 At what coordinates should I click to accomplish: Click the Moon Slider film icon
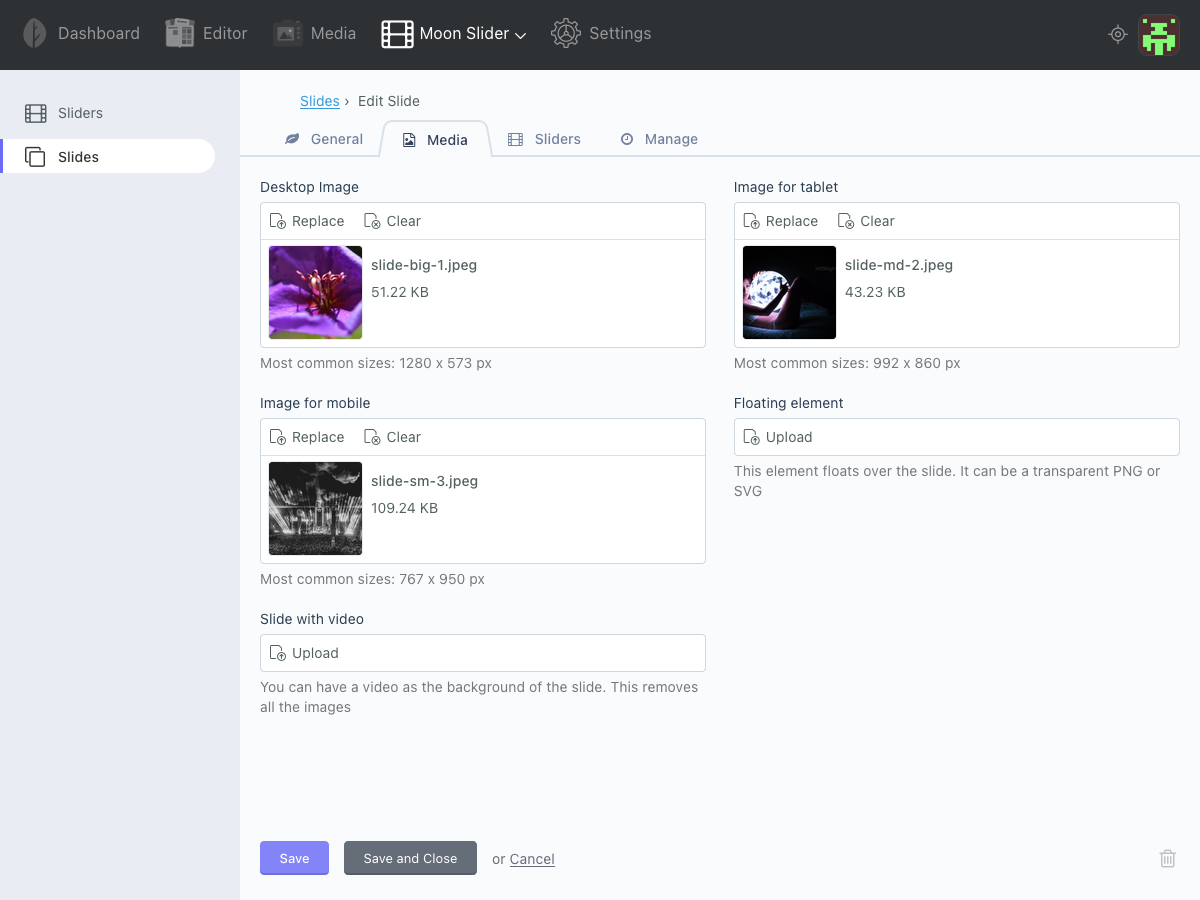pyautogui.click(x=397, y=34)
